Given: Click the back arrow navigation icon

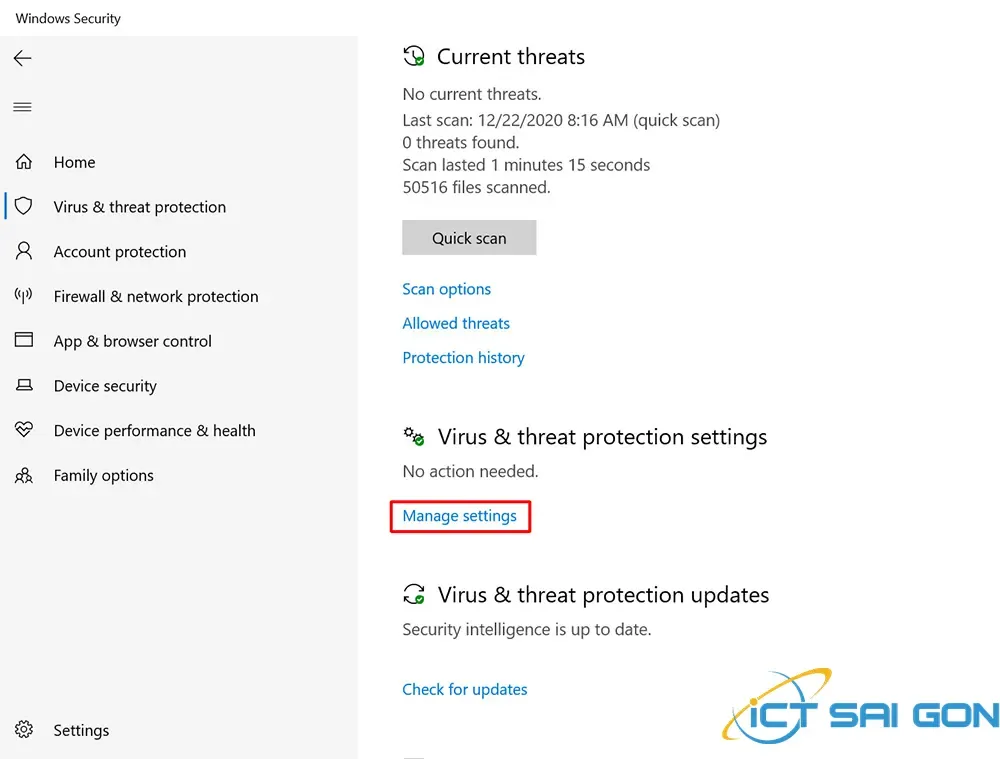Looking at the screenshot, I should coord(22,58).
